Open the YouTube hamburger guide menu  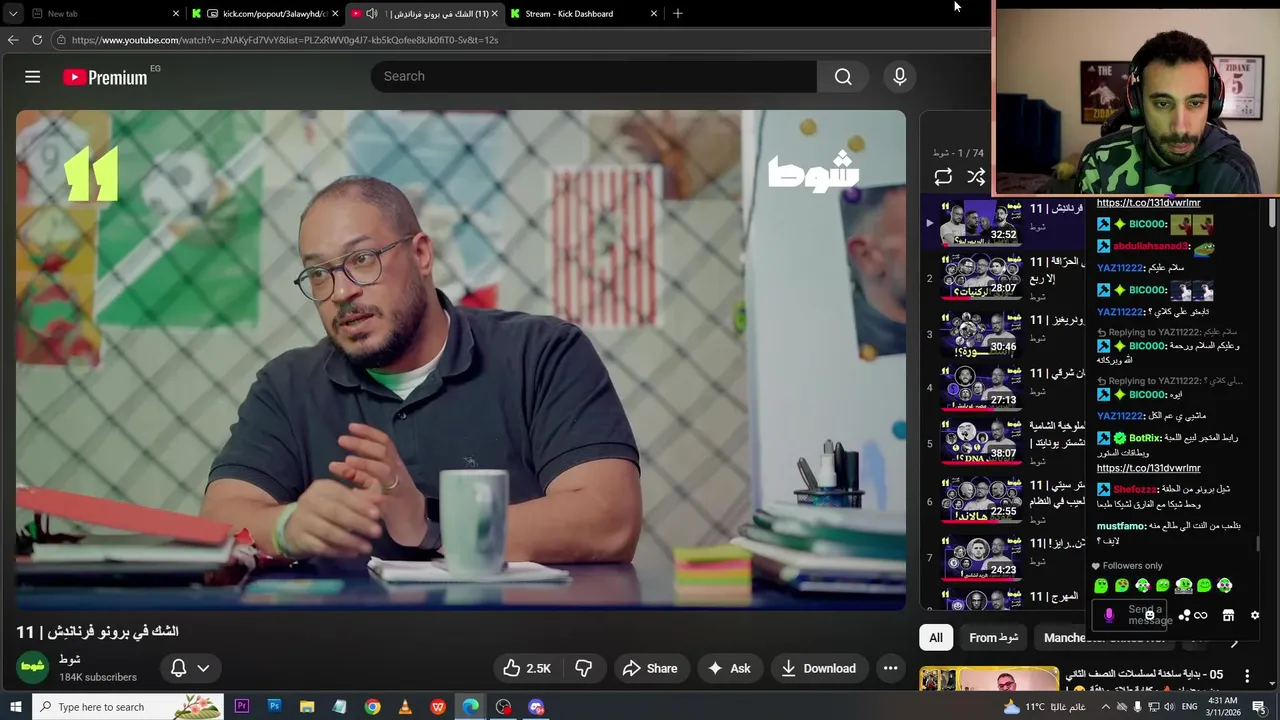coord(32,77)
